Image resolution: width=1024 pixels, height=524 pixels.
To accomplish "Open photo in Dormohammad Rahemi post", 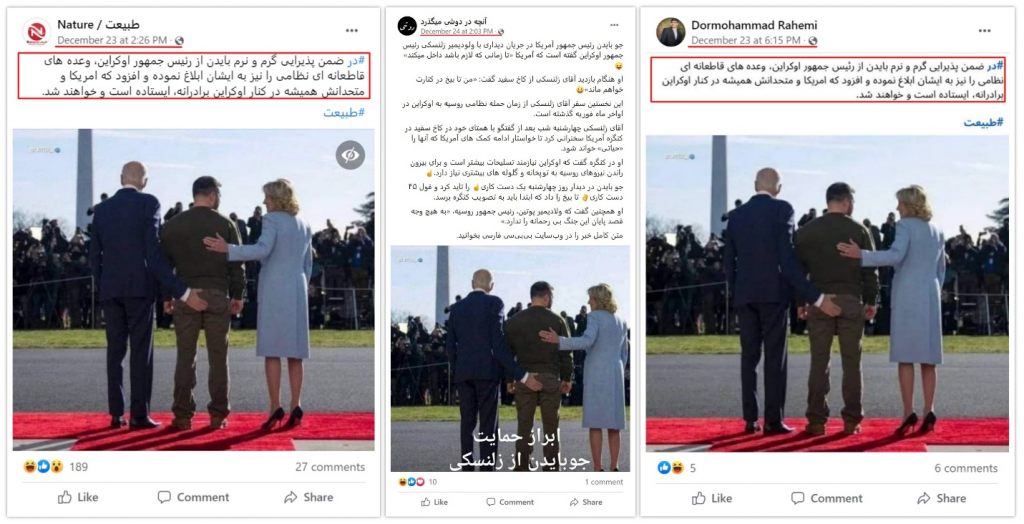I will [827, 293].
